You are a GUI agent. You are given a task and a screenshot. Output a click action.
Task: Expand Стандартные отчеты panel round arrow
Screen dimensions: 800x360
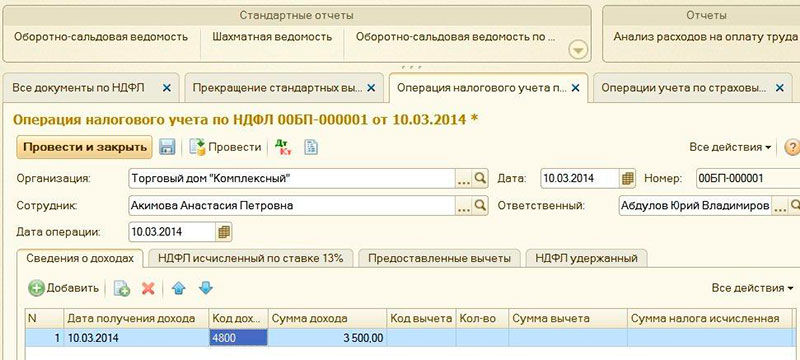[578, 50]
